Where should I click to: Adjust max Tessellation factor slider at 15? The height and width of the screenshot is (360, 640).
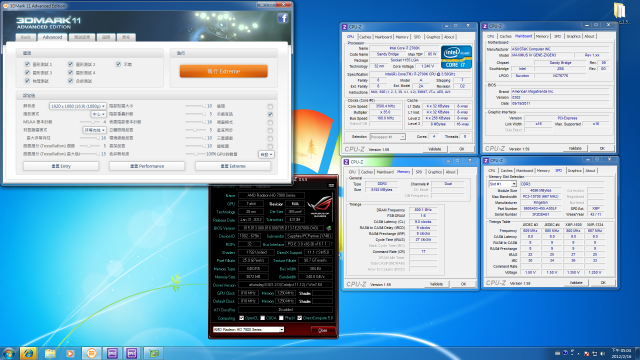90,154
